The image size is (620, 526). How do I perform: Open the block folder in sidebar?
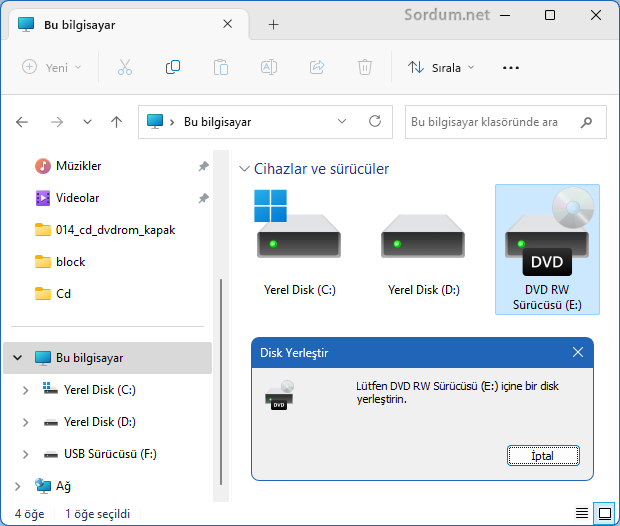pyautogui.click(x=60, y=262)
